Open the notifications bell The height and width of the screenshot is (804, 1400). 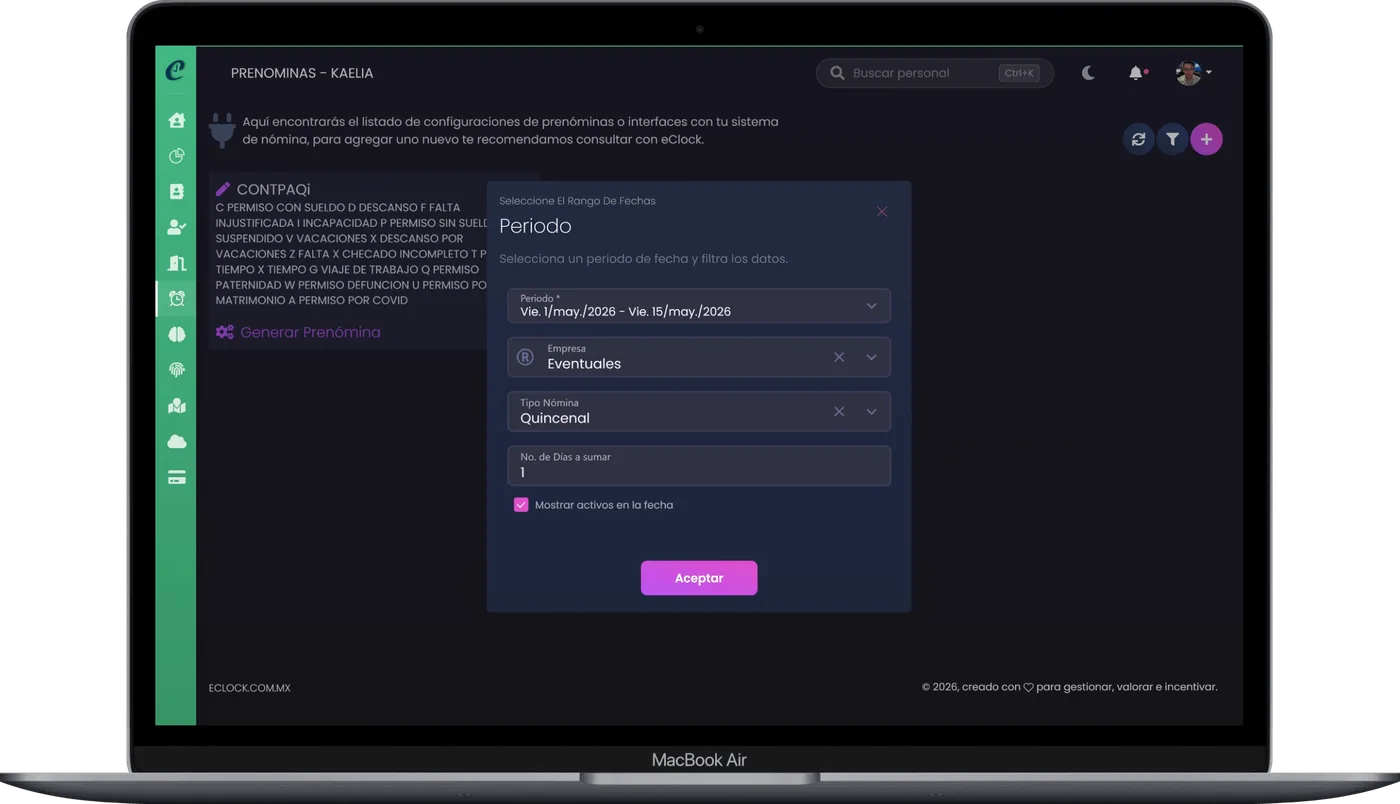(1136, 73)
